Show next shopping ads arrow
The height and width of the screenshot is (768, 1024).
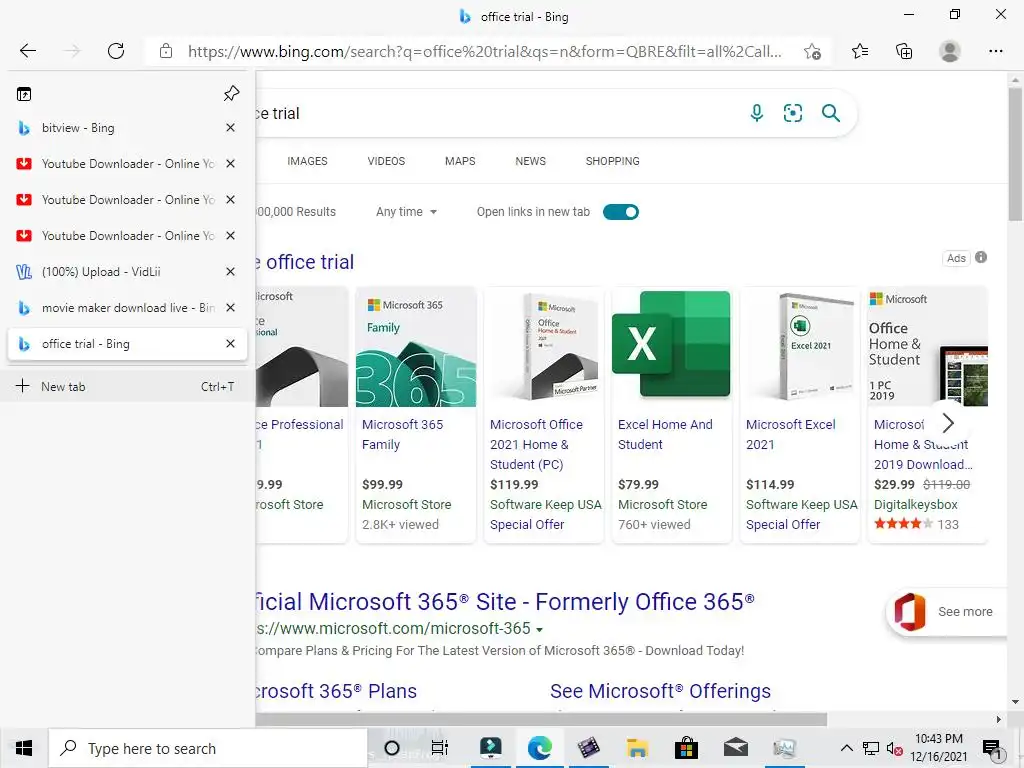click(948, 423)
